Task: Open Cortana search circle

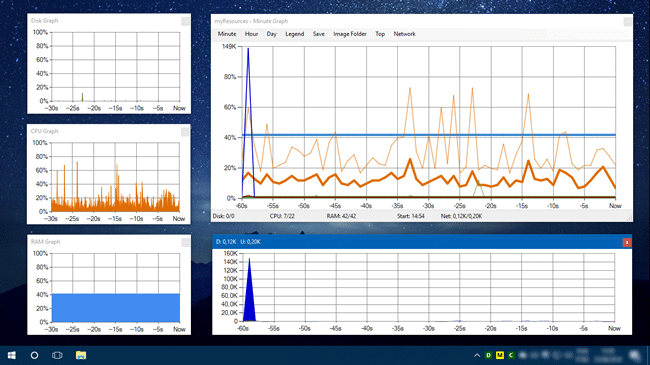Action: (x=34, y=355)
